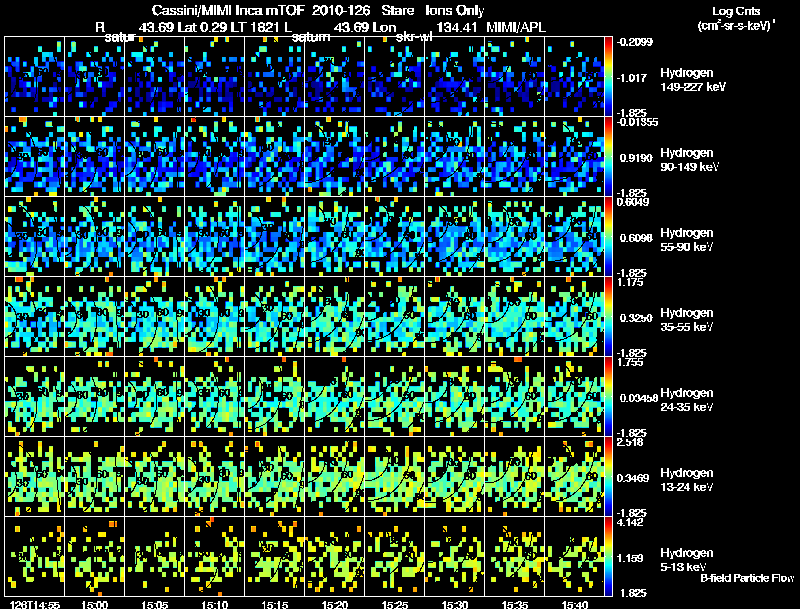Click the Hydrogen 5-13 keV row label

pyautogui.click(x=687, y=560)
